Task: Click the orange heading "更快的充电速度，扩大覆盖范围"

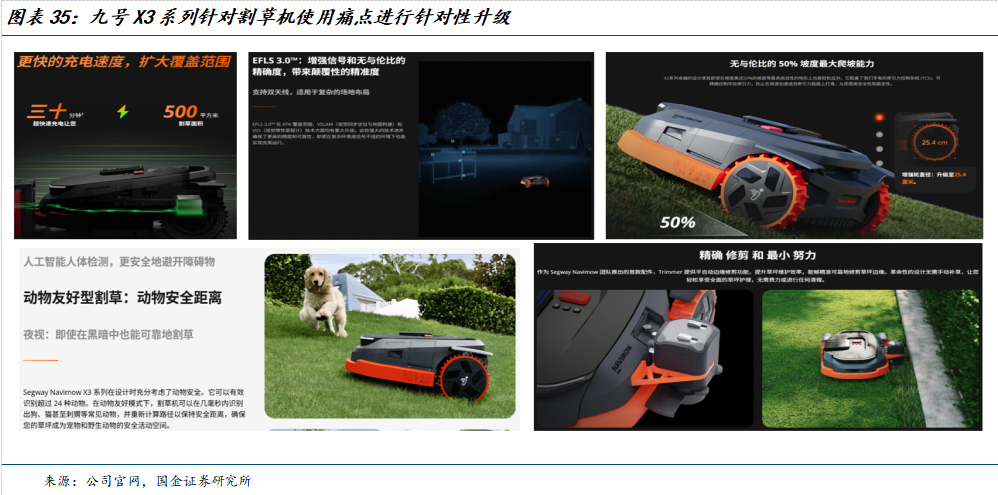Action: 123,62
